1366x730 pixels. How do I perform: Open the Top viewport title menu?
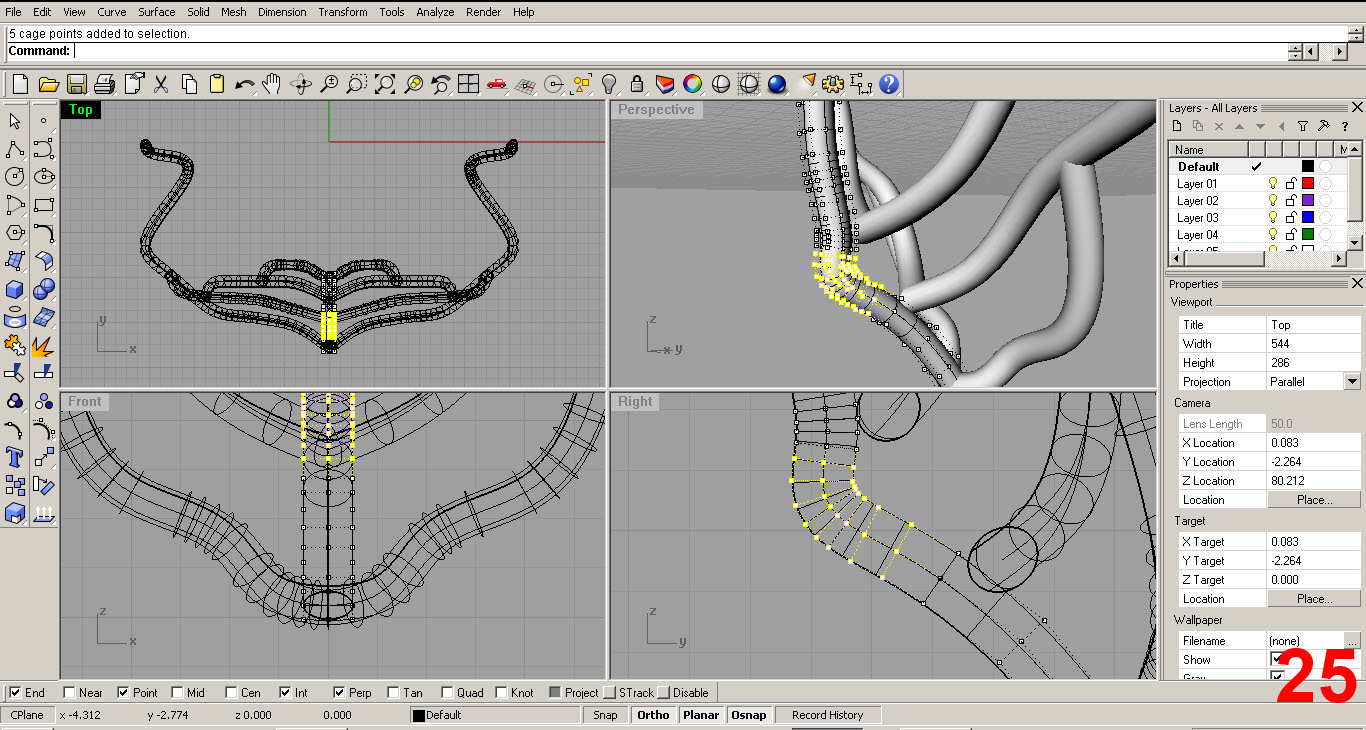pos(81,110)
